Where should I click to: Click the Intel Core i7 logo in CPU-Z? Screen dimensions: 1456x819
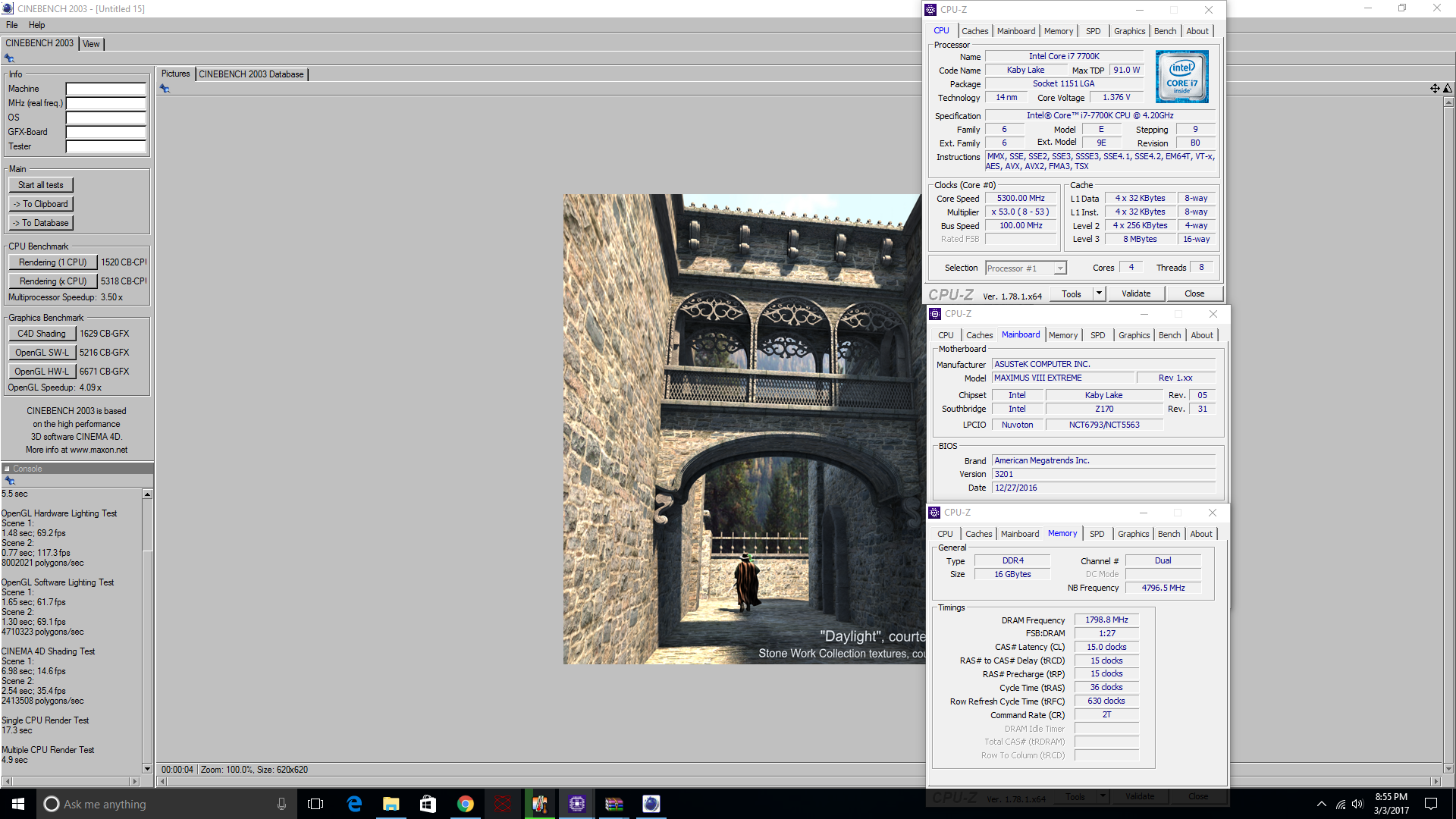click(1181, 77)
